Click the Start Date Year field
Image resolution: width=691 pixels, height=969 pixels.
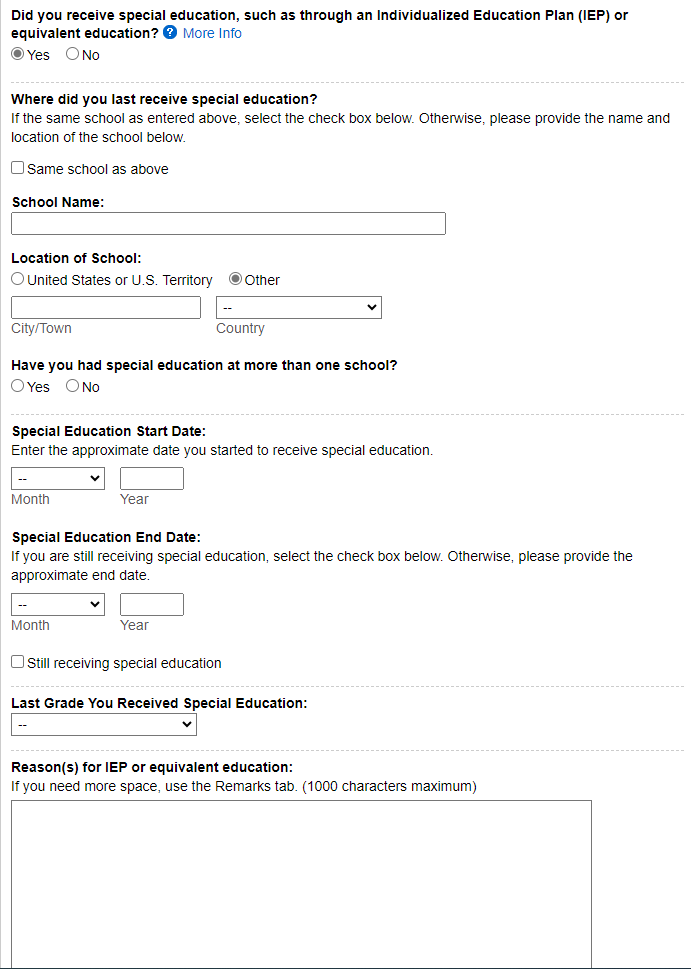[152, 479]
